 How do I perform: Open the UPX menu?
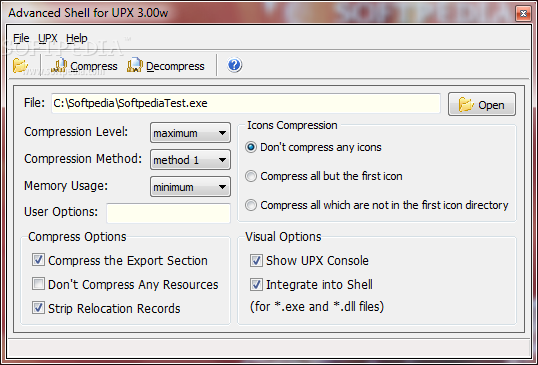48,38
